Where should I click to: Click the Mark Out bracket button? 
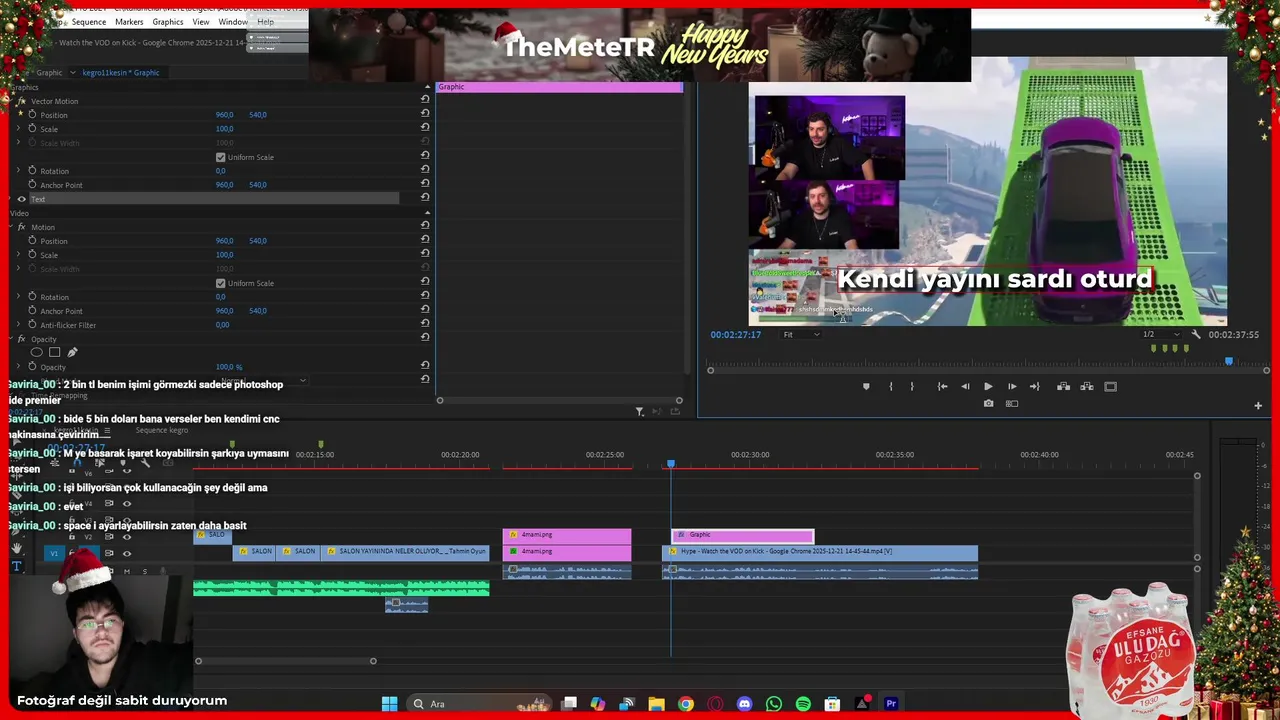tap(912, 386)
